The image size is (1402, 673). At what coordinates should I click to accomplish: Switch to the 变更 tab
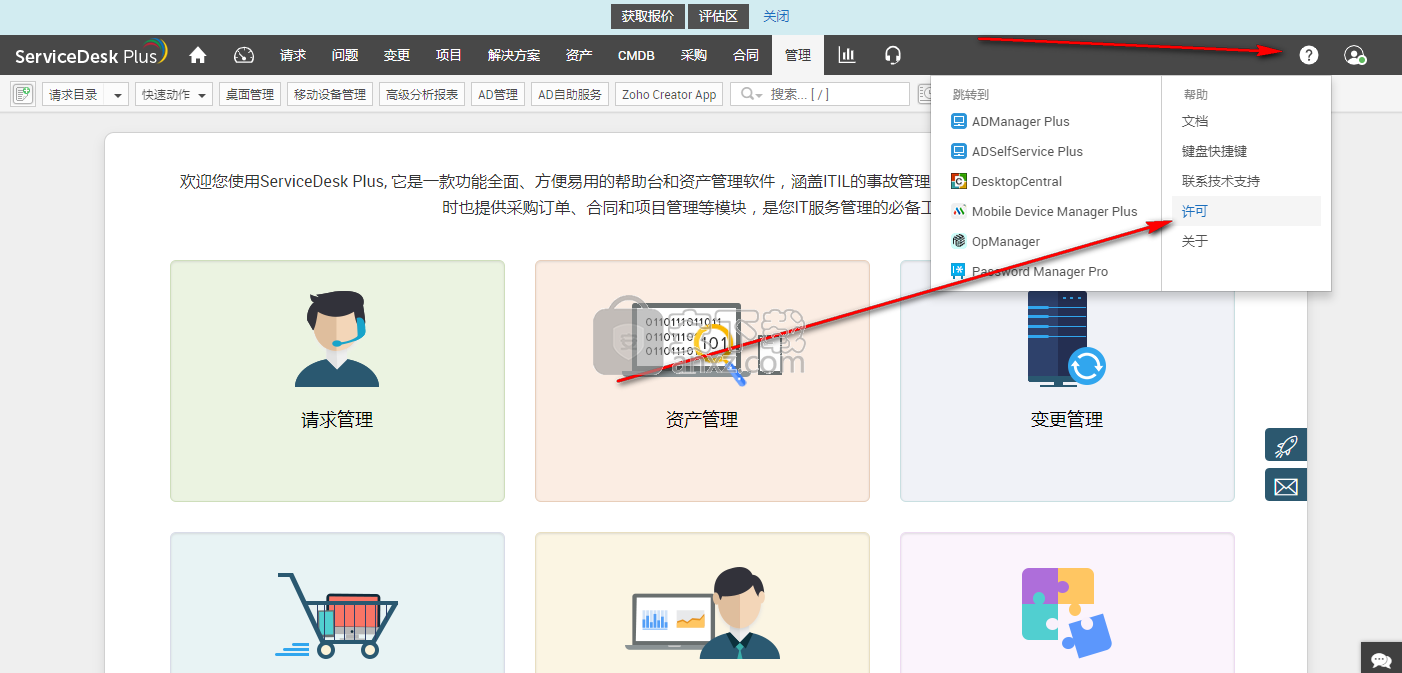pyautogui.click(x=397, y=55)
